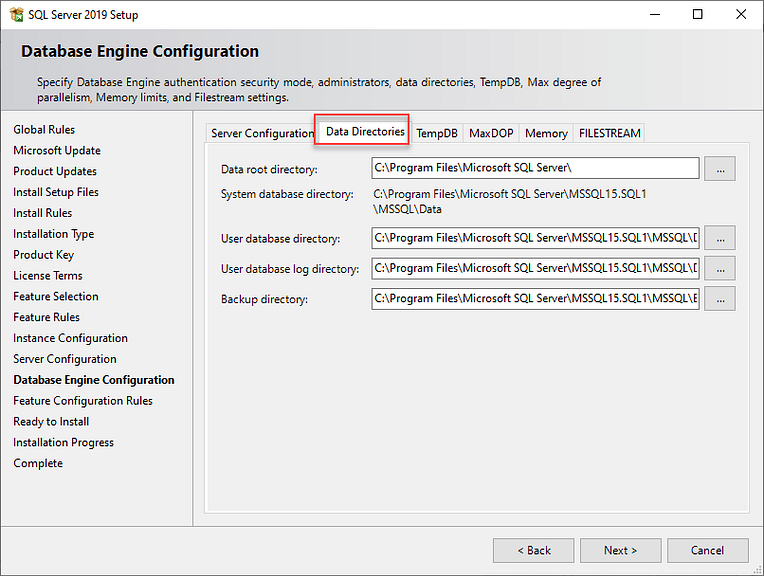
Task: Close the SQL Server Setup window
Action: [x=741, y=15]
